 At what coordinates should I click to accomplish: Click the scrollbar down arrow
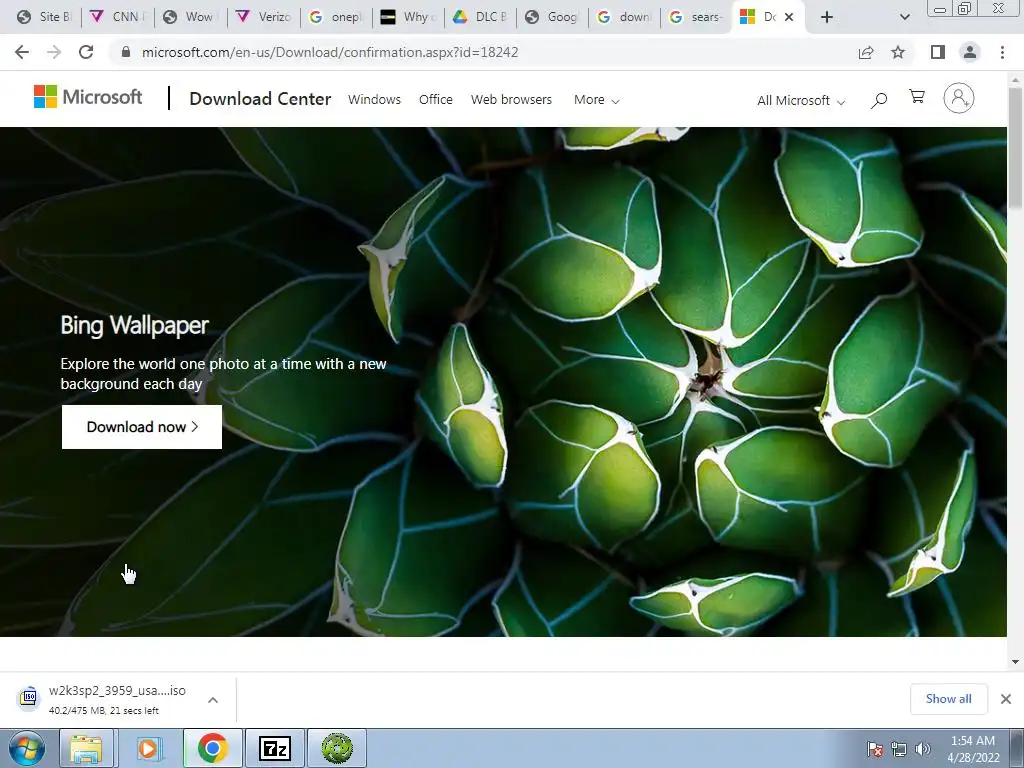tap(1015, 662)
